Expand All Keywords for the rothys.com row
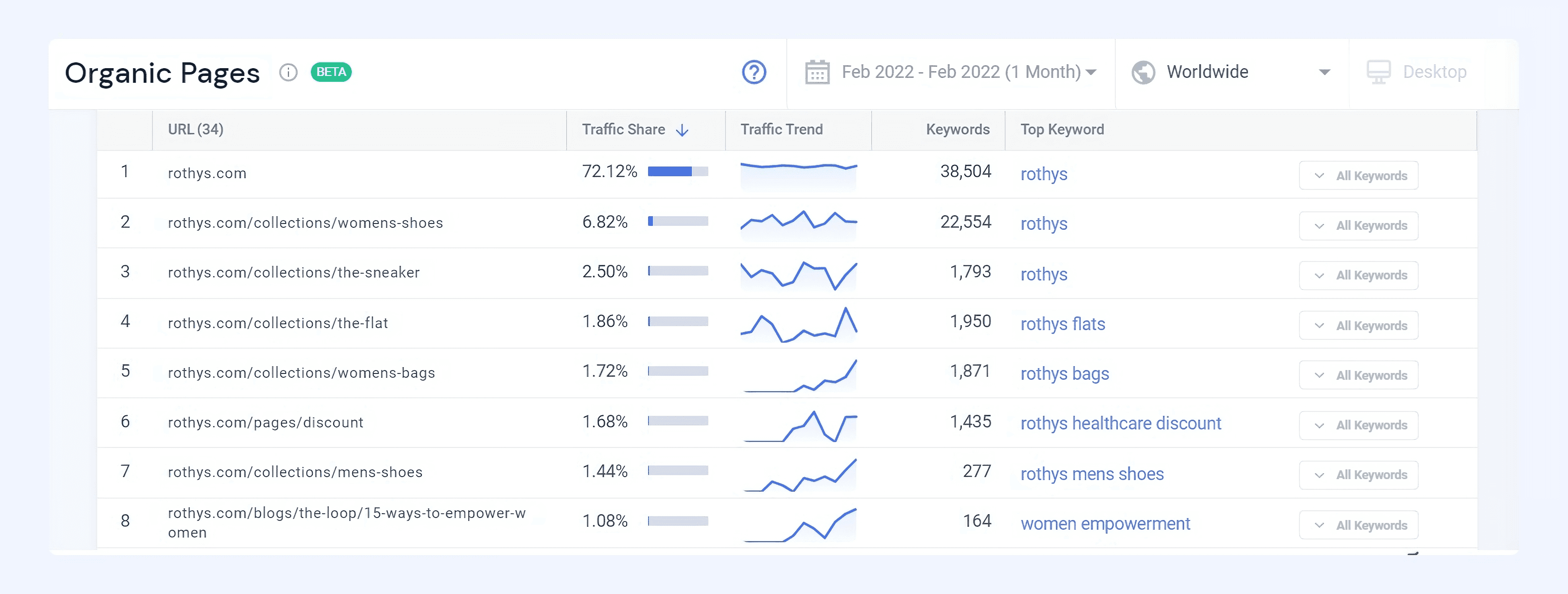Image resolution: width=1568 pixels, height=594 pixels. 1358,176
